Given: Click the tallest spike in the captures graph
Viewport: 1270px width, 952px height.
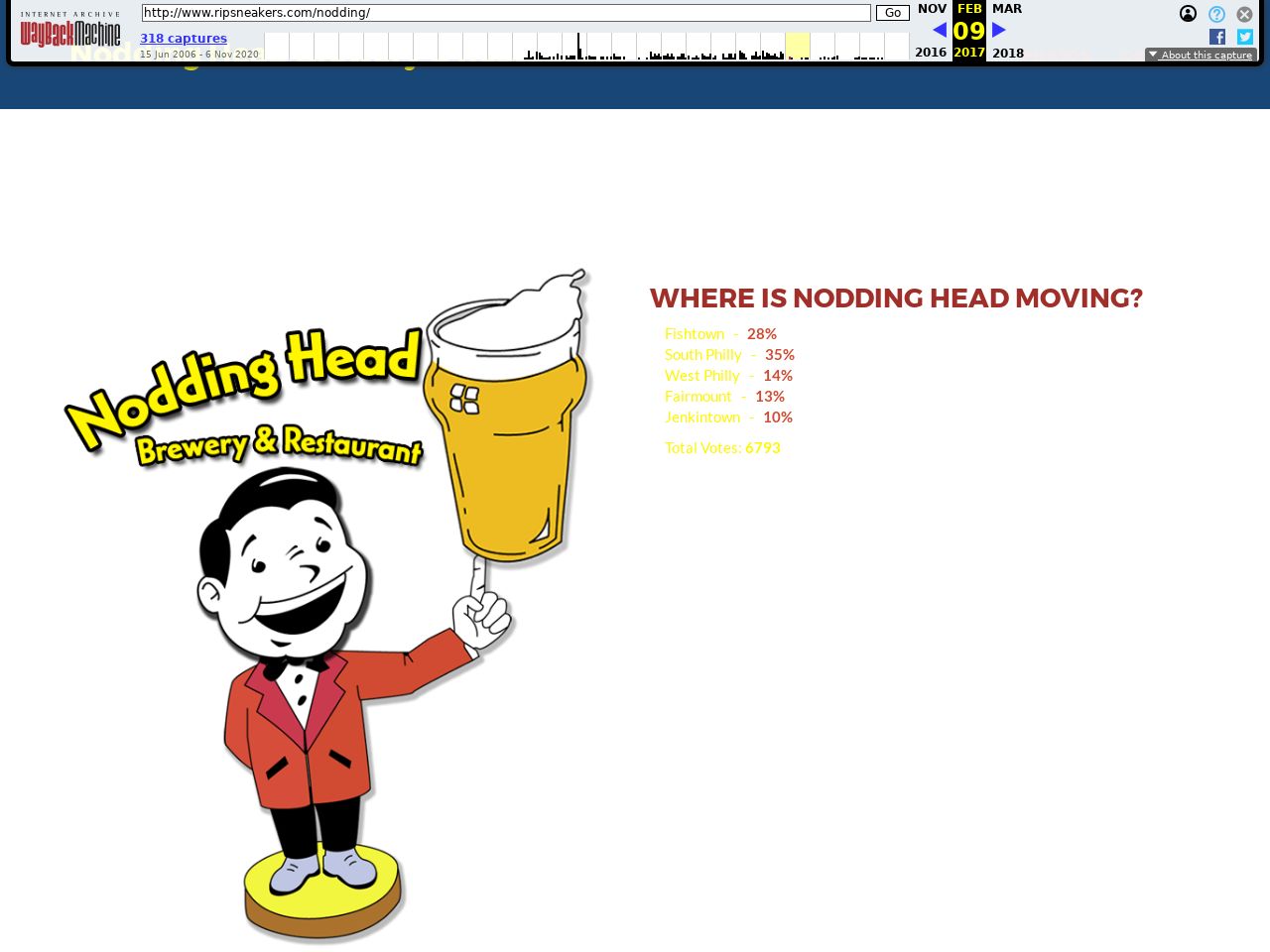Looking at the screenshot, I should (x=578, y=46).
